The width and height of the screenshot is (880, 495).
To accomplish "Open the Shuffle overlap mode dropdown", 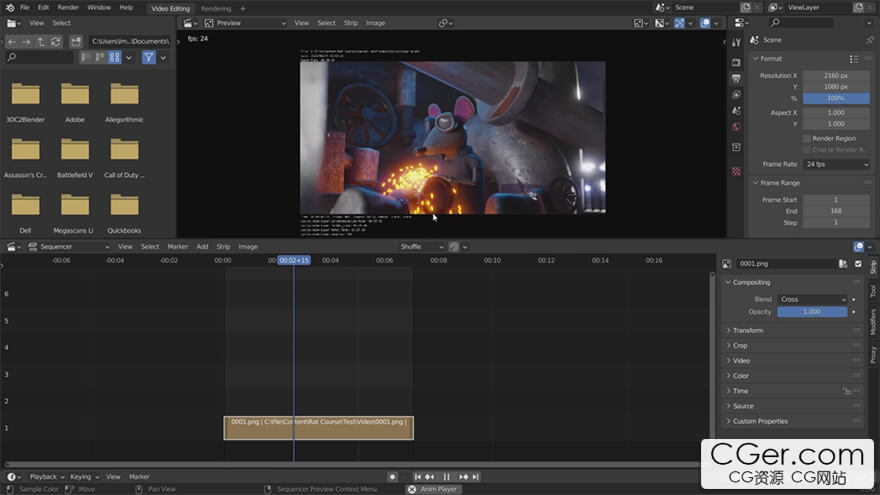I will click(421, 246).
